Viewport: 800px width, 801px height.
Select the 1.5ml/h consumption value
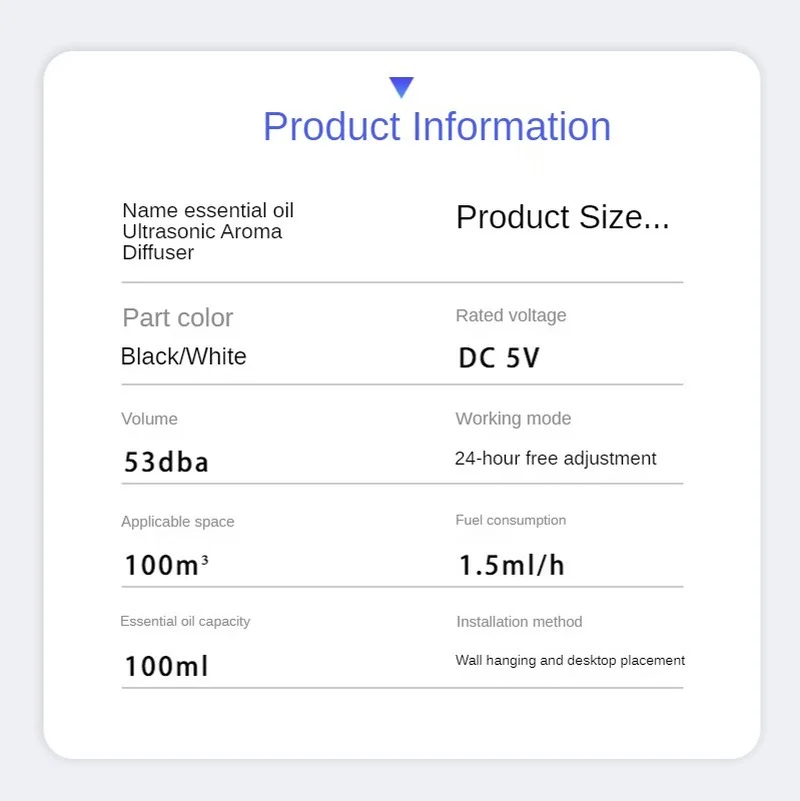click(x=511, y=565)
